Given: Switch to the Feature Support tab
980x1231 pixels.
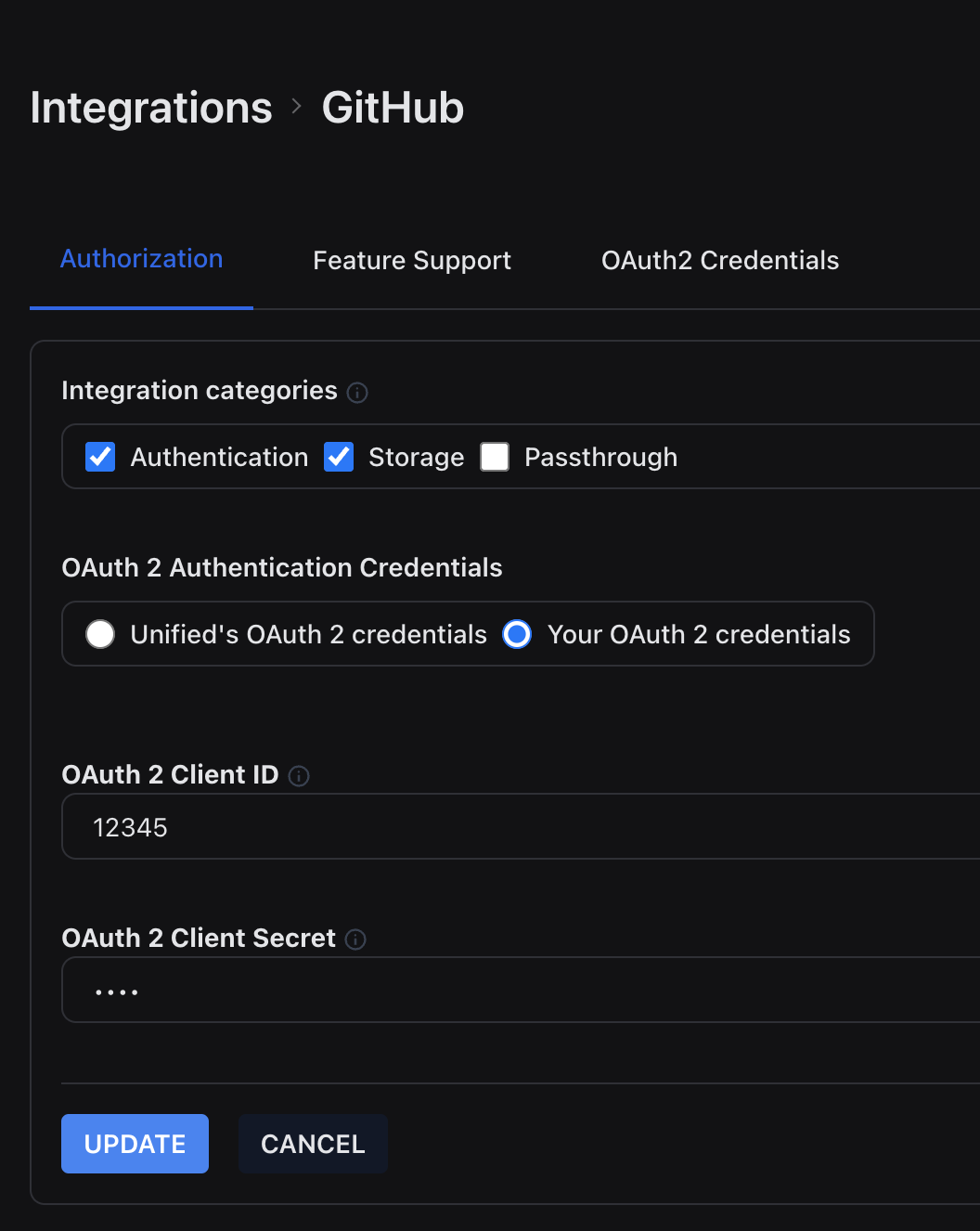Looking at the screenshot, I should 412,261.
